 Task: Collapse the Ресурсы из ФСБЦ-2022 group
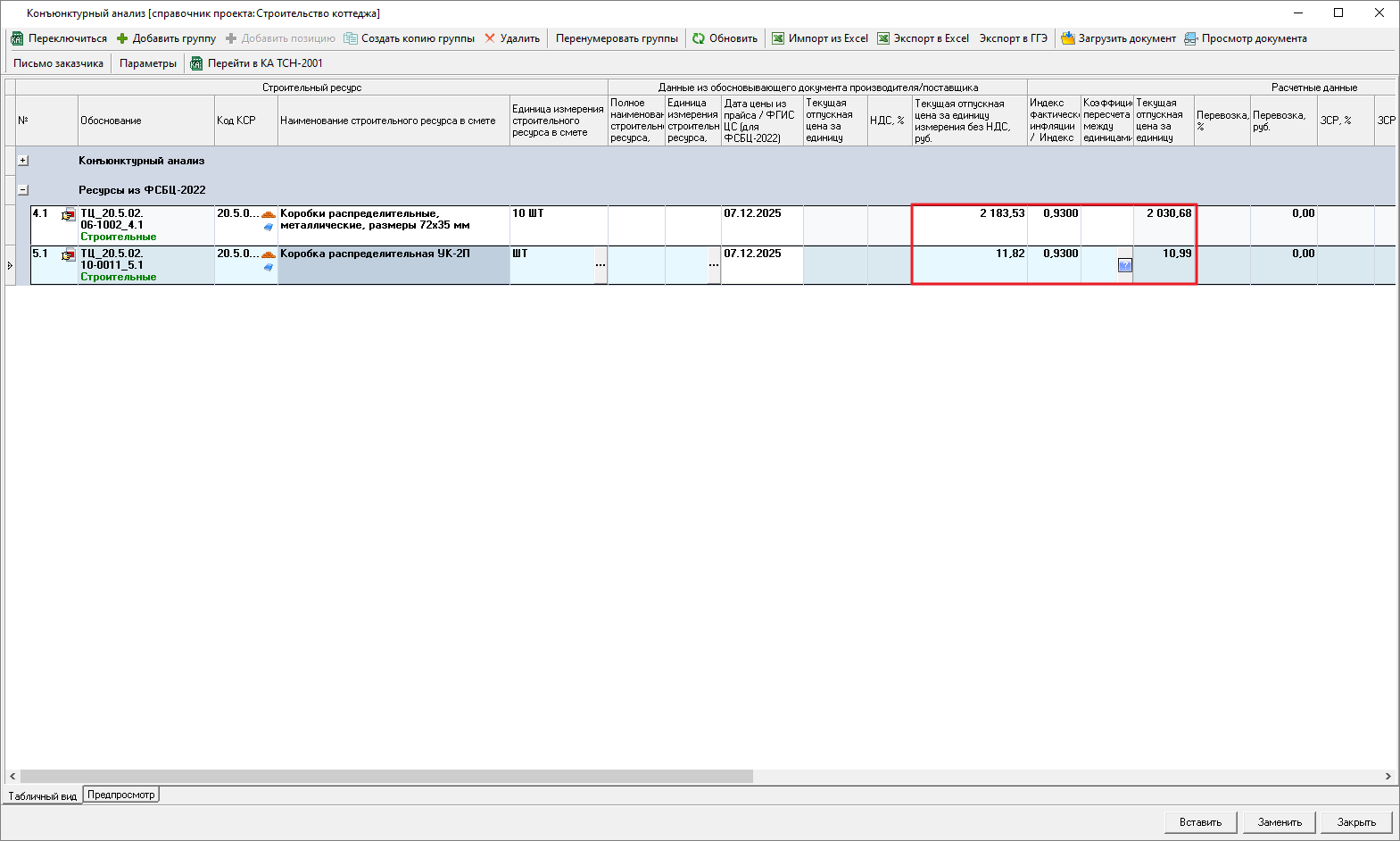(23, 190)
